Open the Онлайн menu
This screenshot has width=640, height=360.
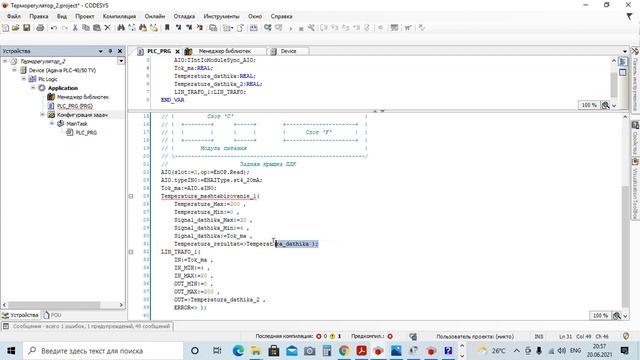click(155, 16)
